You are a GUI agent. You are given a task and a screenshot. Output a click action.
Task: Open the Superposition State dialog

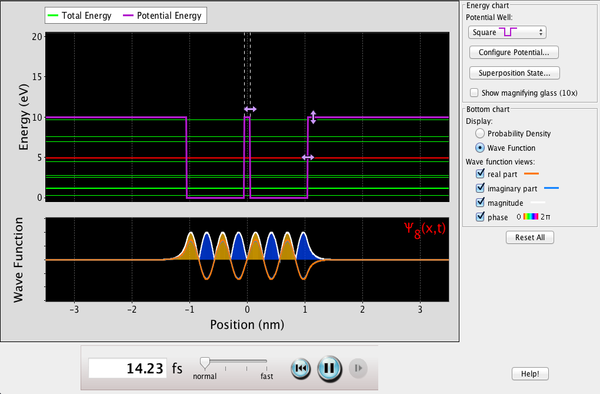pyautogui.click(x=514, y=73)
